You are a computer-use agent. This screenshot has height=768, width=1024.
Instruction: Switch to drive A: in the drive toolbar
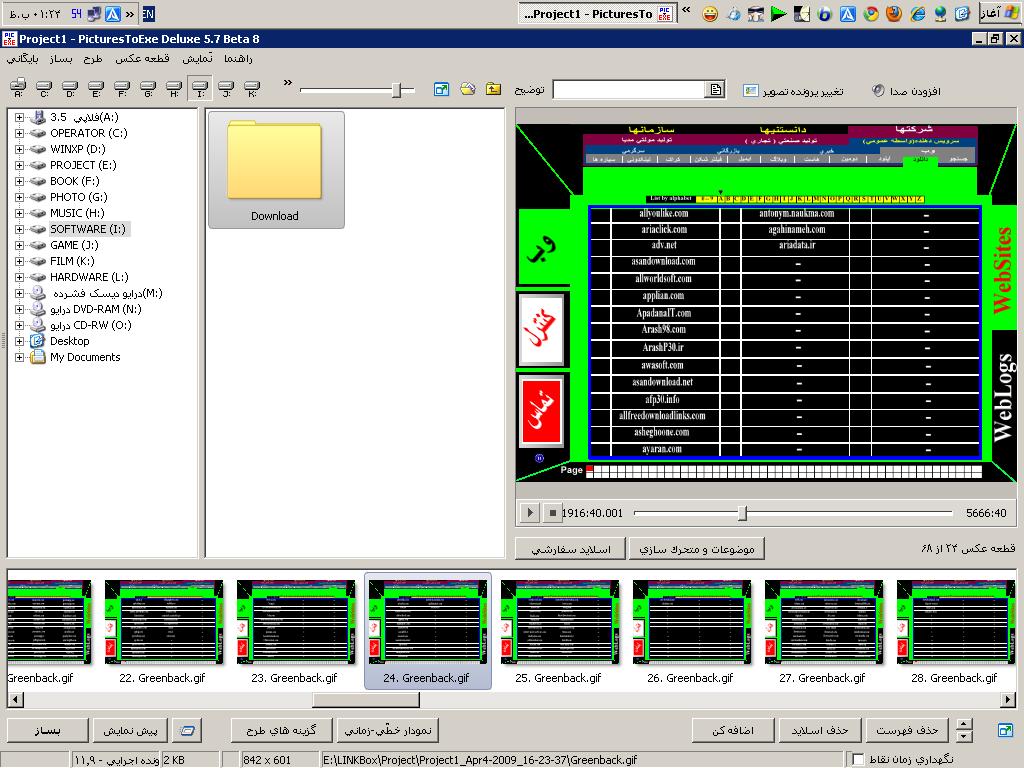pyautogui.click(x=18, y=88)
